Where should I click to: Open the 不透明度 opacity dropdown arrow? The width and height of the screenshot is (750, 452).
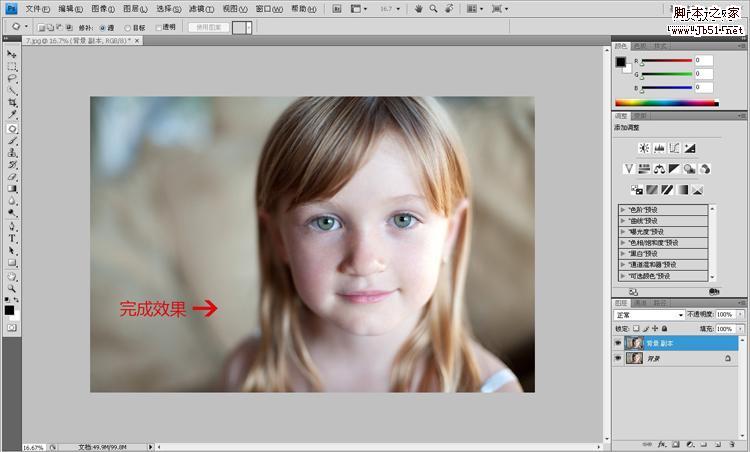740,314
